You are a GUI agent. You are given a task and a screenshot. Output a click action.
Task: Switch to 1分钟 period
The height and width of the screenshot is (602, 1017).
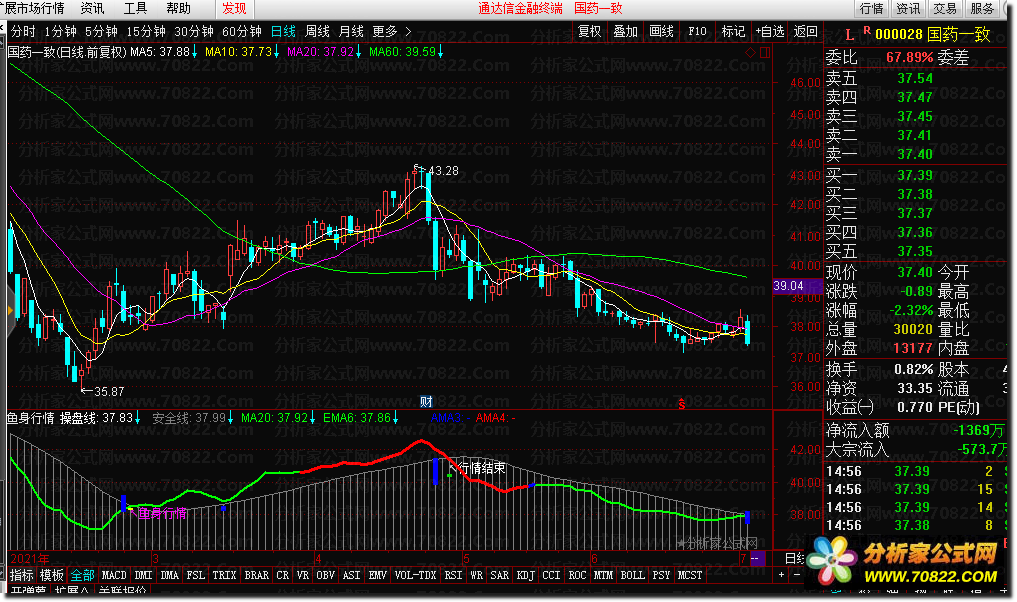(x=60, y=31)
